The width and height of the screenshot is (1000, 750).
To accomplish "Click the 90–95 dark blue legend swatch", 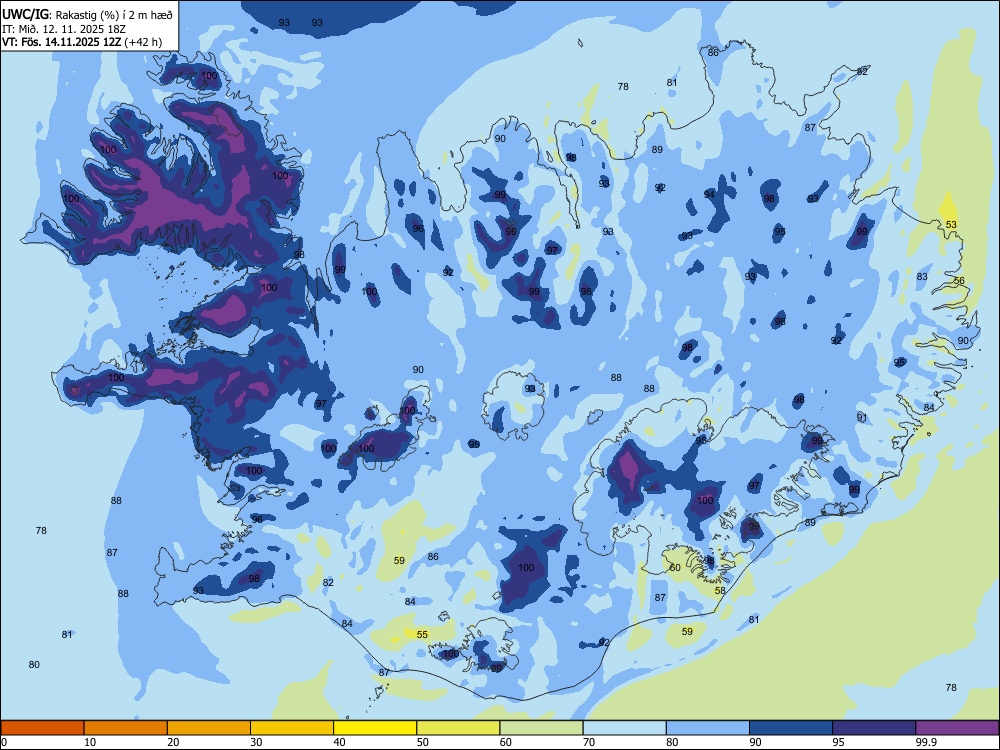I will pos(791,728).
